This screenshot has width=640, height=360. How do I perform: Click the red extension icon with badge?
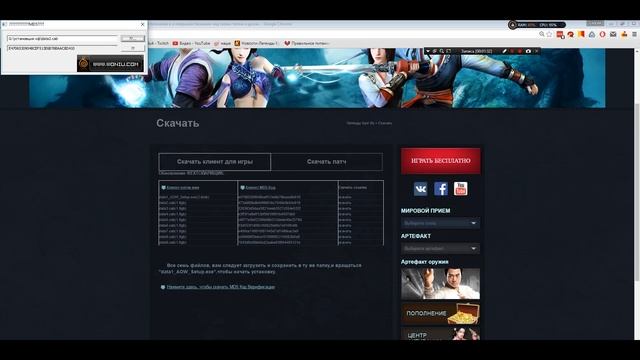(560, 35)
